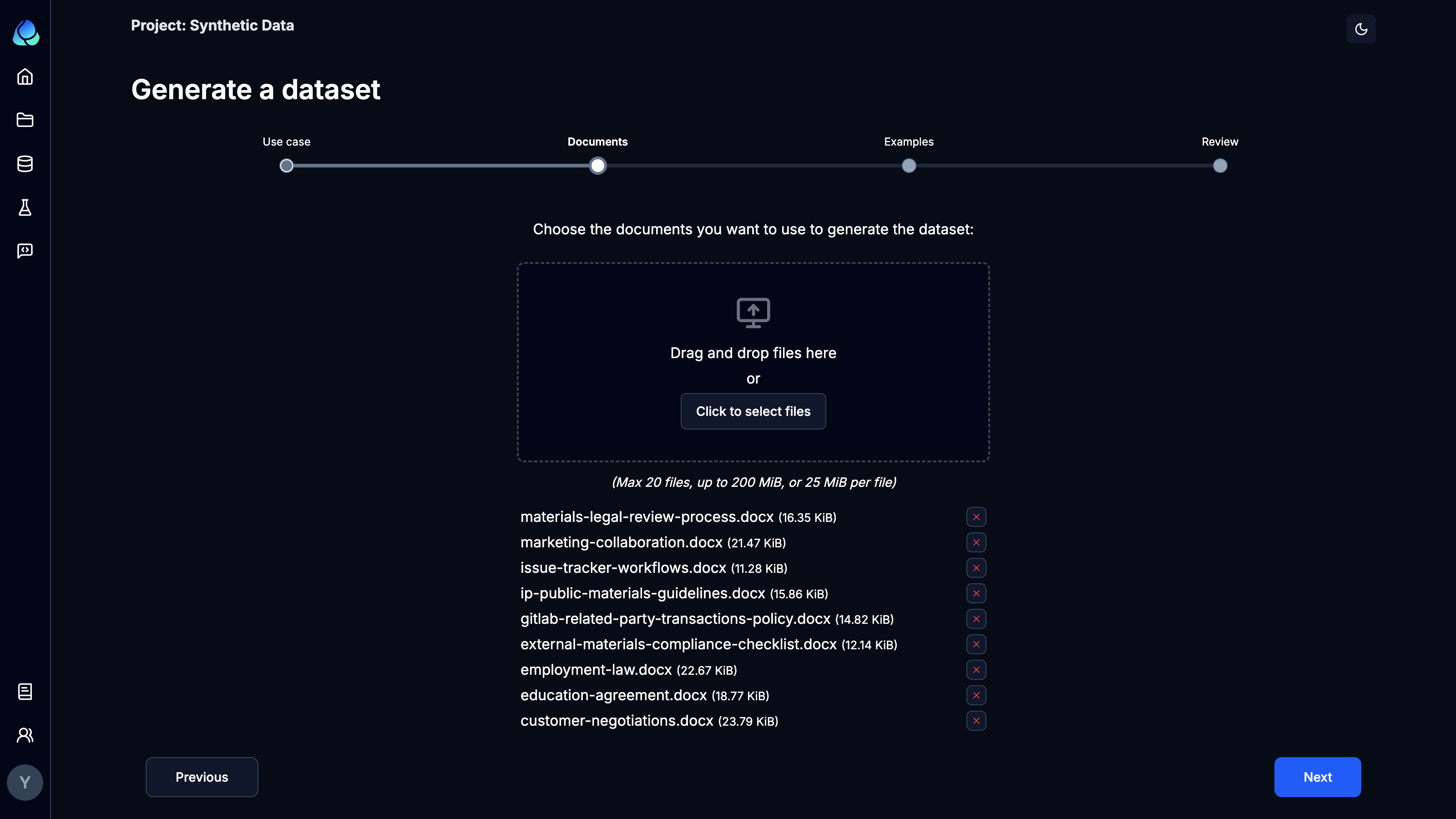
Task: Click the Next navigation button
Action: (x=1318, y=777)
